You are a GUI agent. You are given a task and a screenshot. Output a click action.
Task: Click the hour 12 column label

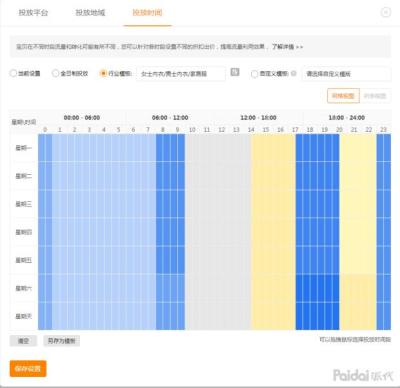pyautogui.click(x=222, y=130)
